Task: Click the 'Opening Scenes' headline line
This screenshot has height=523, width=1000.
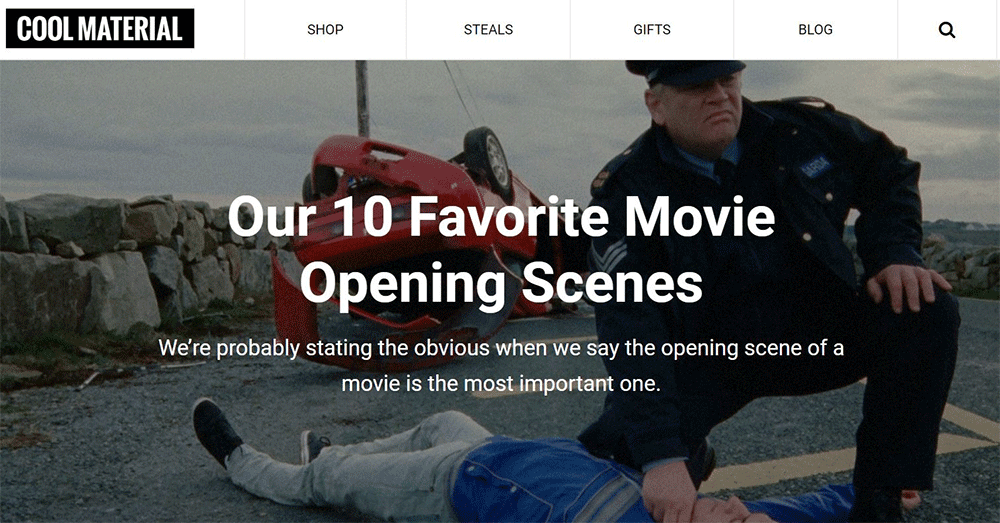Action: [501, 283]
